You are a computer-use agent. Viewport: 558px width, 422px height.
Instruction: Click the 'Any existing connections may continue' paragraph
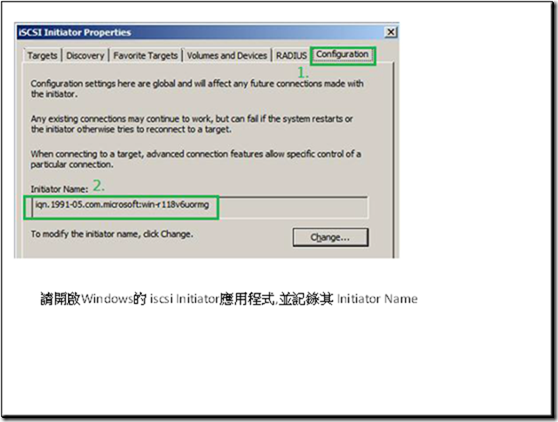191,124
